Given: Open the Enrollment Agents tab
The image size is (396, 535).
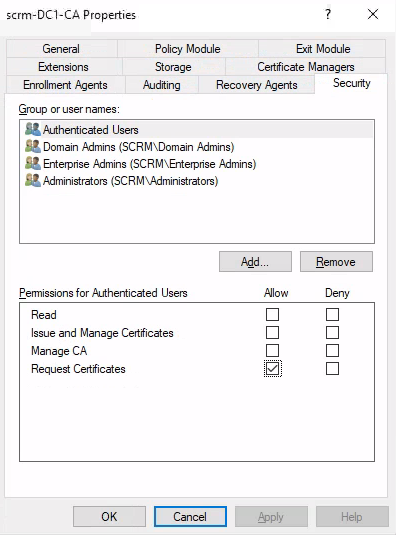Looking at the screenshot, I should (65, 85).
